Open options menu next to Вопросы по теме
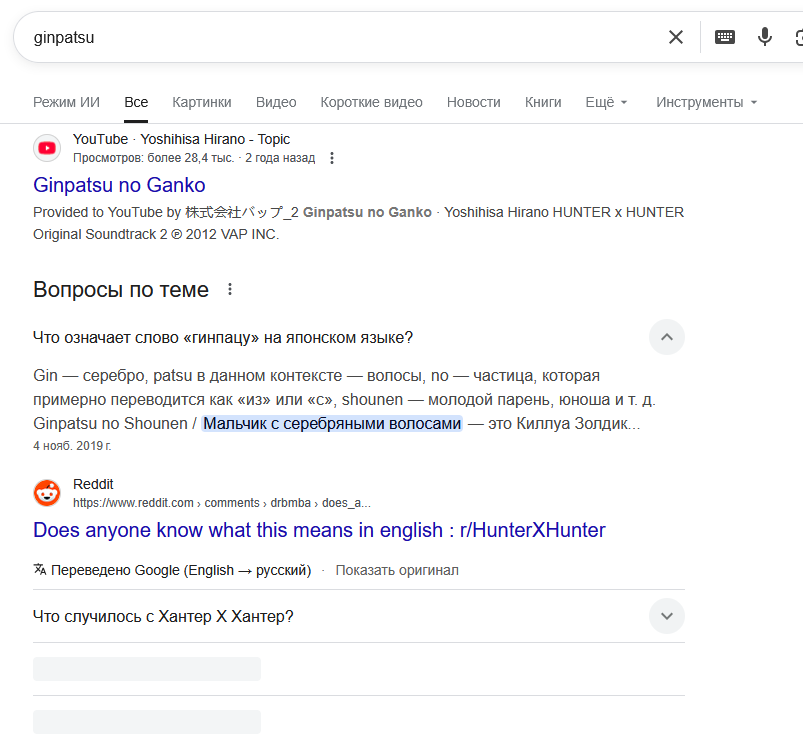Screen dimensions: 803x734 [230, 289]
